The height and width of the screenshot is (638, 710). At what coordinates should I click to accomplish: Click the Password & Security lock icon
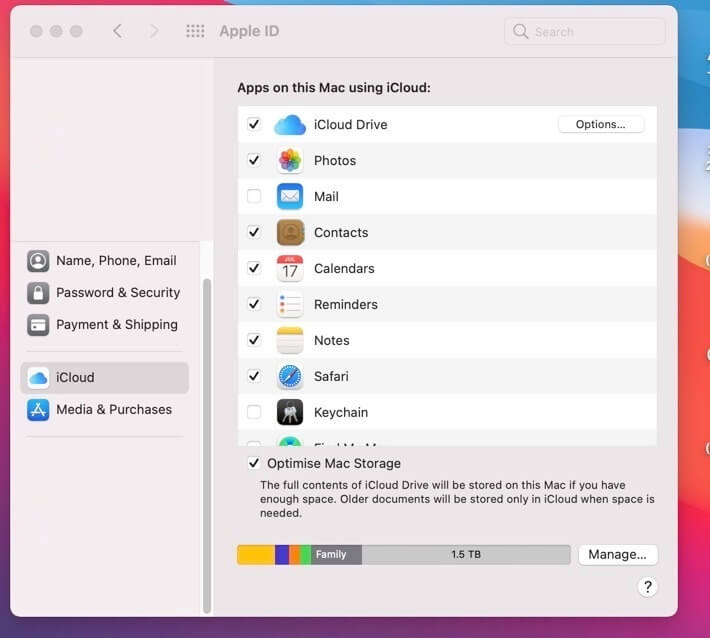(38, 293)
